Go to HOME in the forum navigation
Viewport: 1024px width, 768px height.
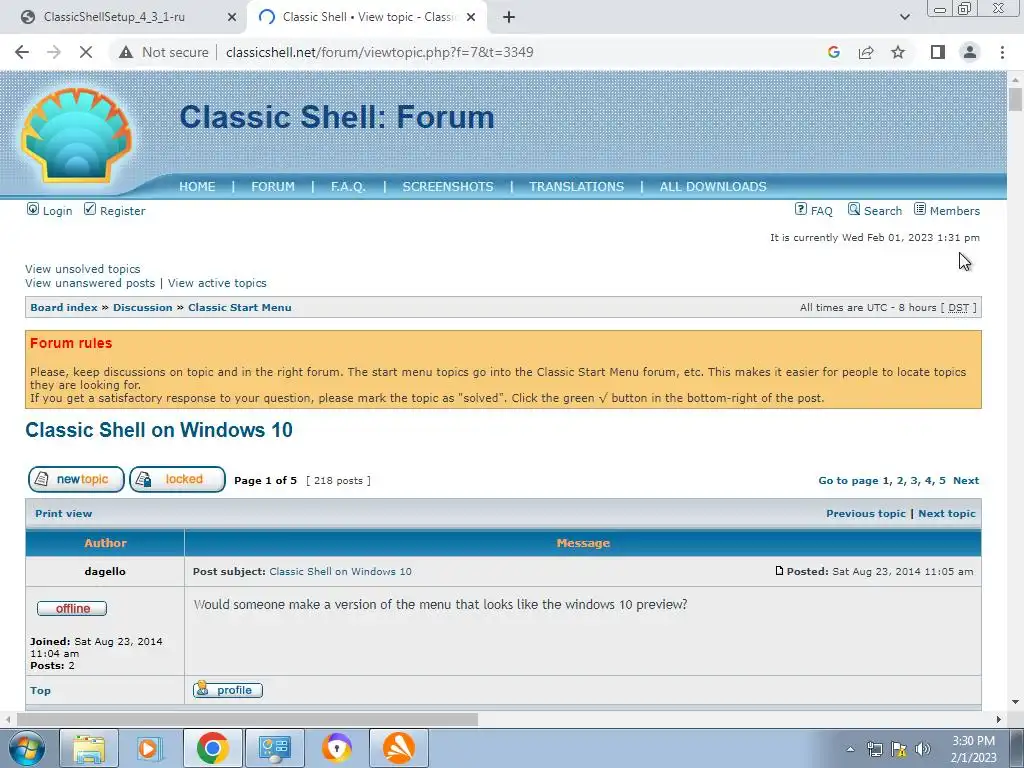[197, 187]
